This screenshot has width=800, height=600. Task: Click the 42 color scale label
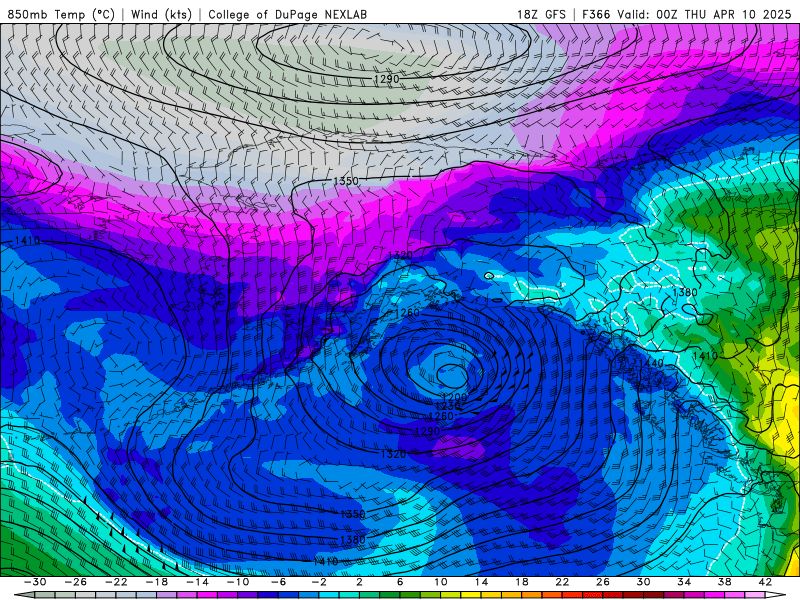pyautogui.click(x=765, y=582)
